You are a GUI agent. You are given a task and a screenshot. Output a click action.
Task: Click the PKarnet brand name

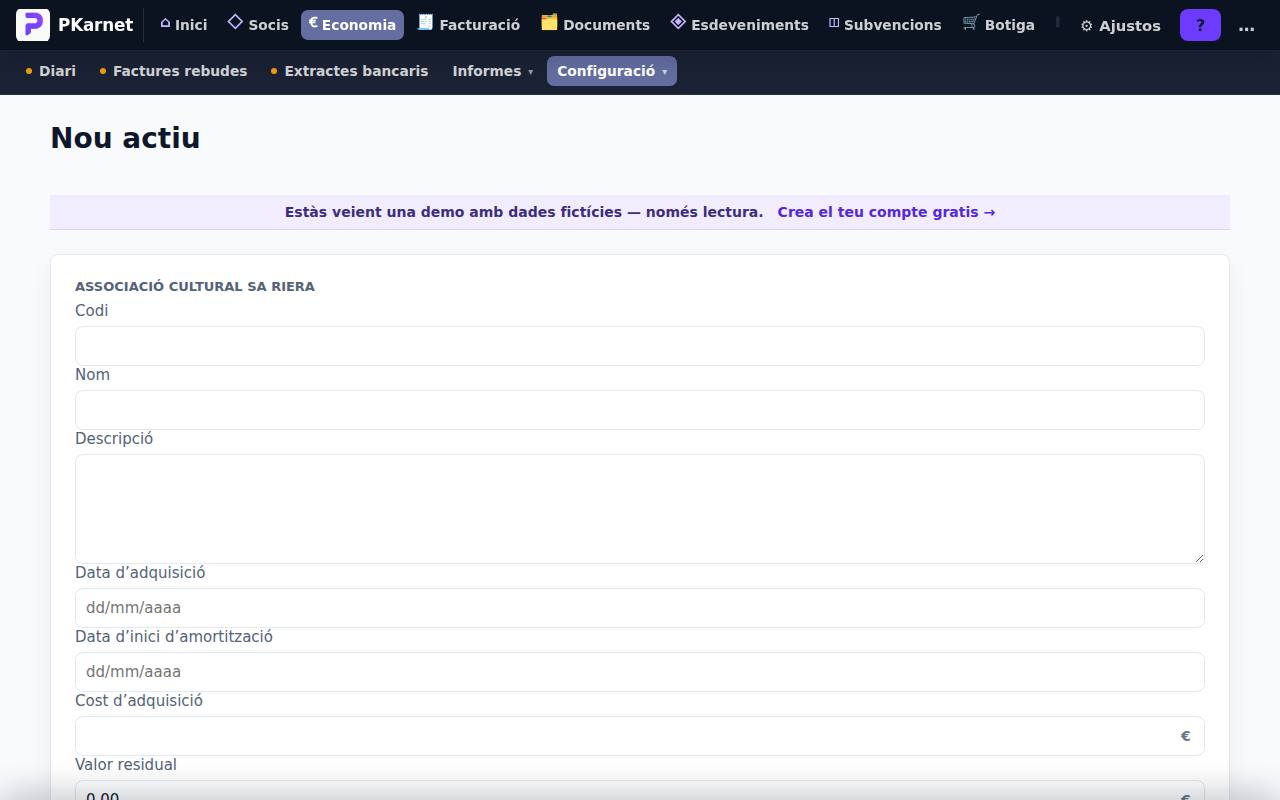click(95, 25)
